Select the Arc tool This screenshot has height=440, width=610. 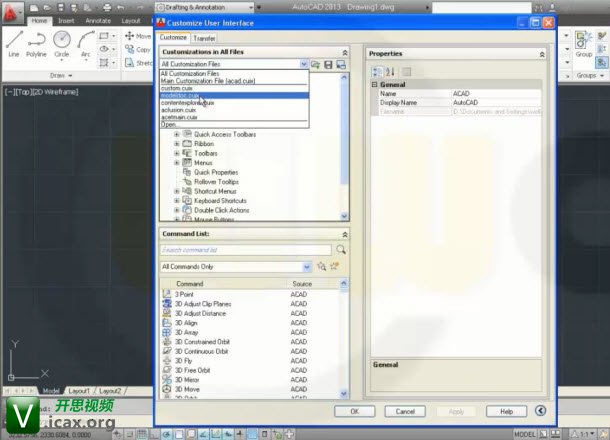tap(86, 44)
